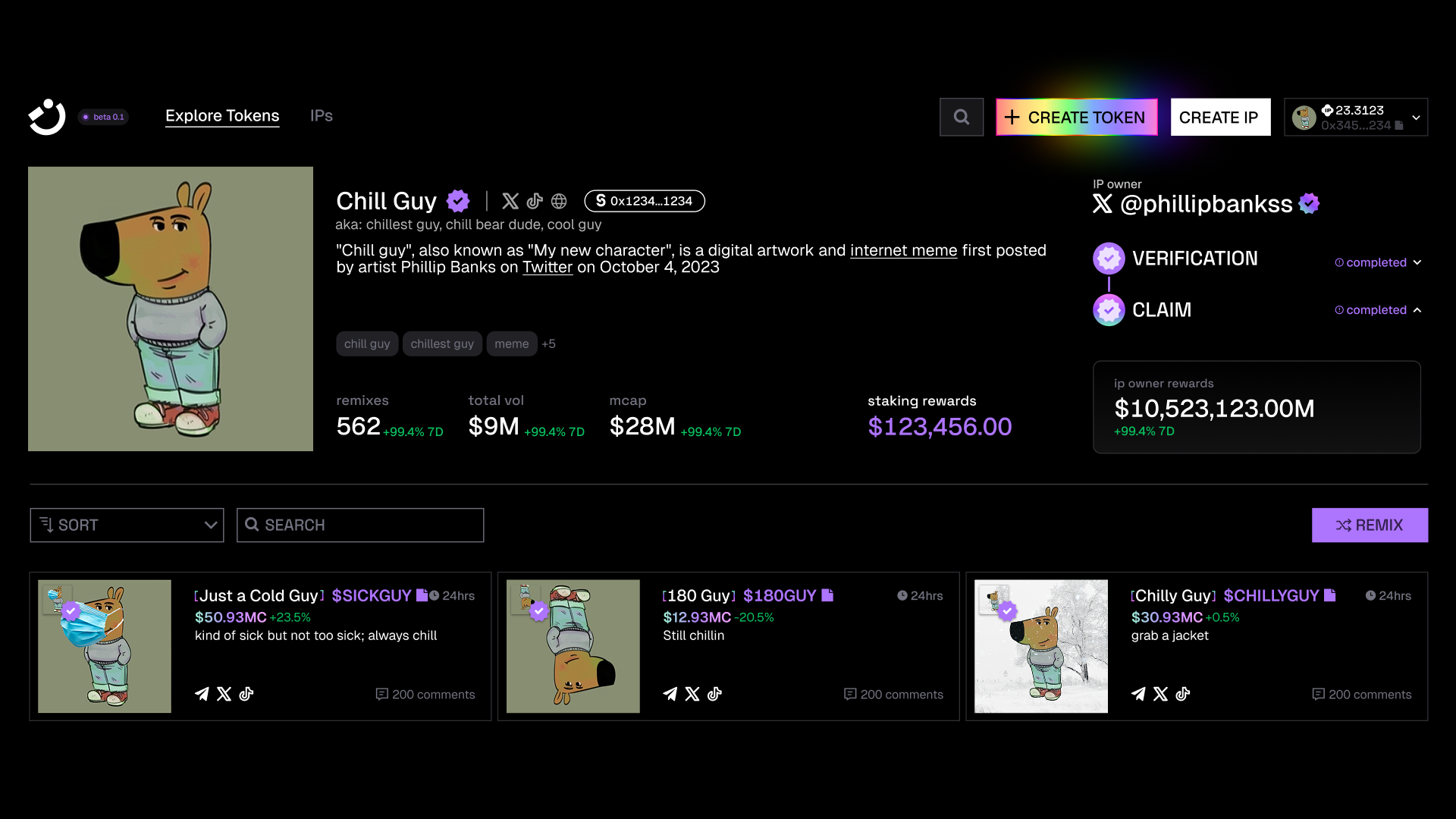Select the Explore Tokens tab
The image size is (1456, 819).
click(x=222, y=116)
